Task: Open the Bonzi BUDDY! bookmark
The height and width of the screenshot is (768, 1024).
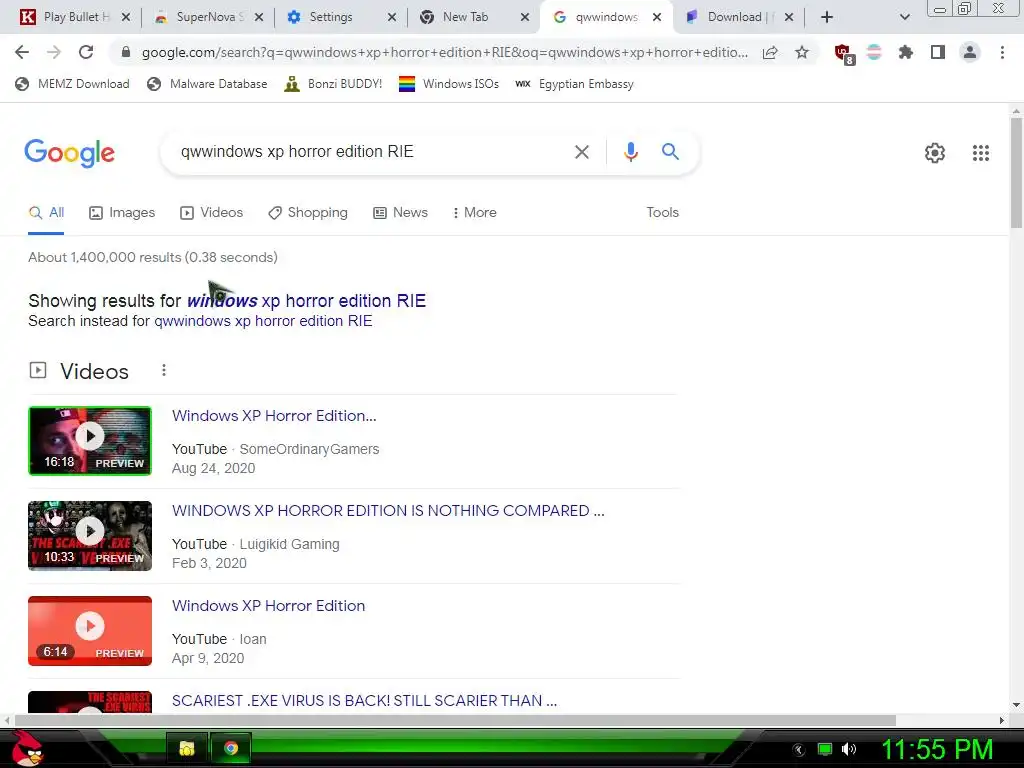Action: click(334, 84)
